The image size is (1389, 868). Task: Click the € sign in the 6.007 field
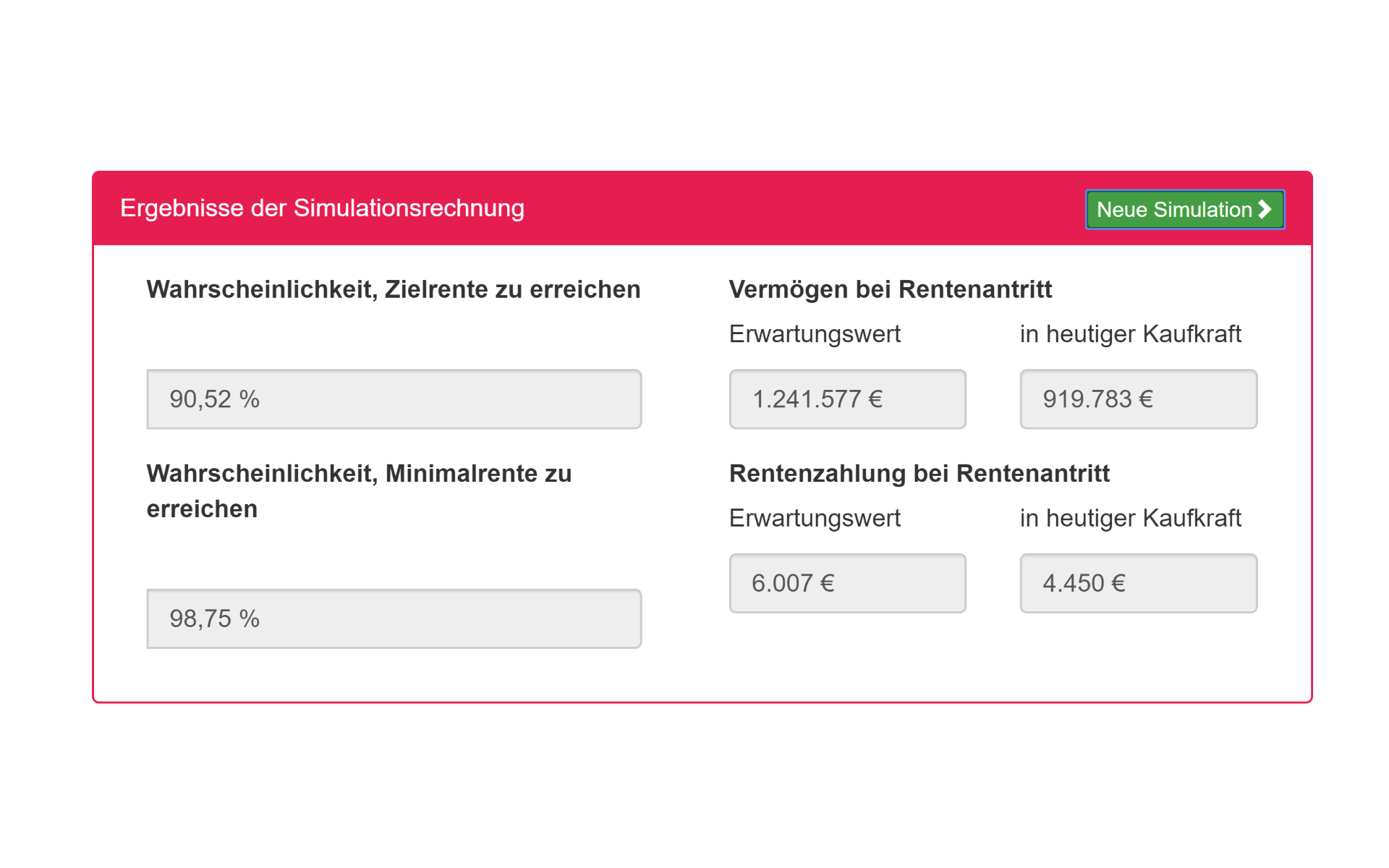pyautogui.click(x=828, y=583)
